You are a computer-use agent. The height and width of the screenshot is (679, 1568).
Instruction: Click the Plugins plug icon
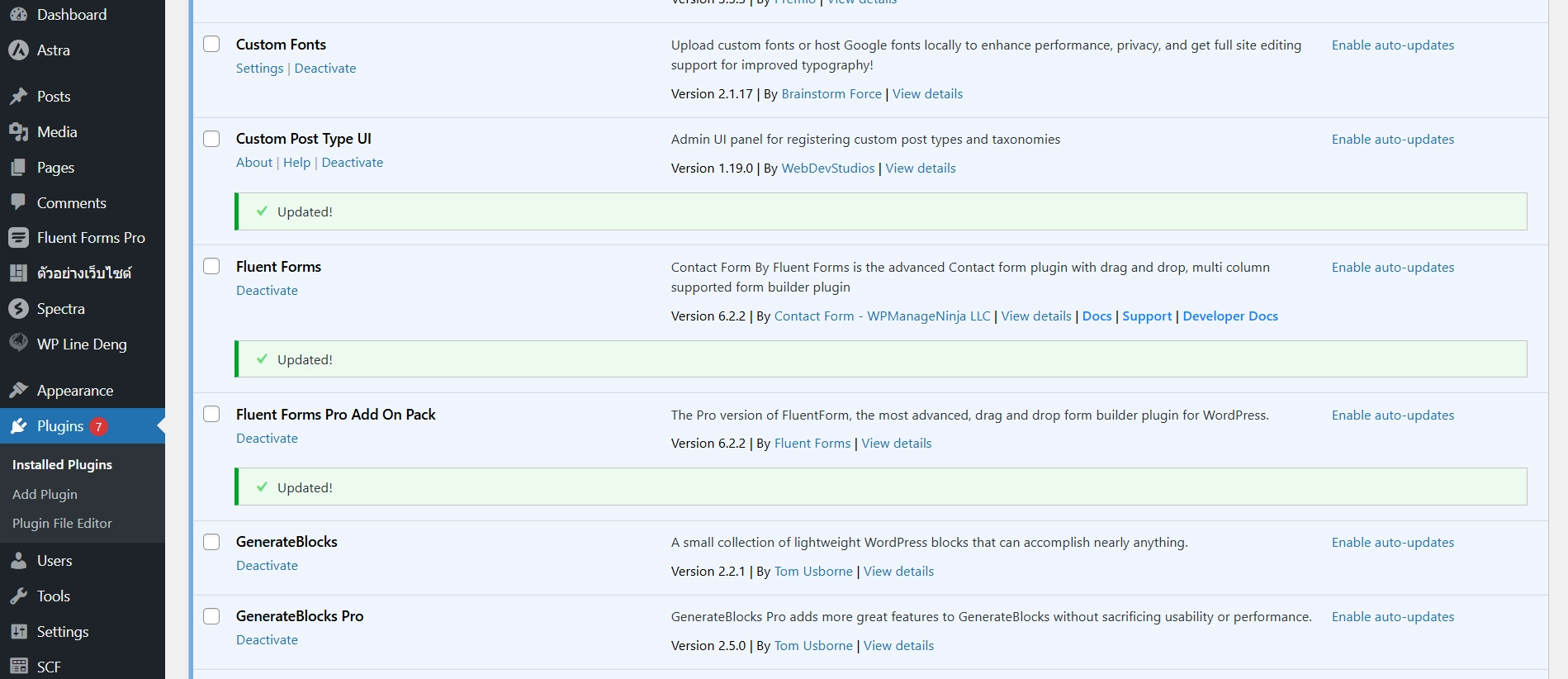pos(18,426)
